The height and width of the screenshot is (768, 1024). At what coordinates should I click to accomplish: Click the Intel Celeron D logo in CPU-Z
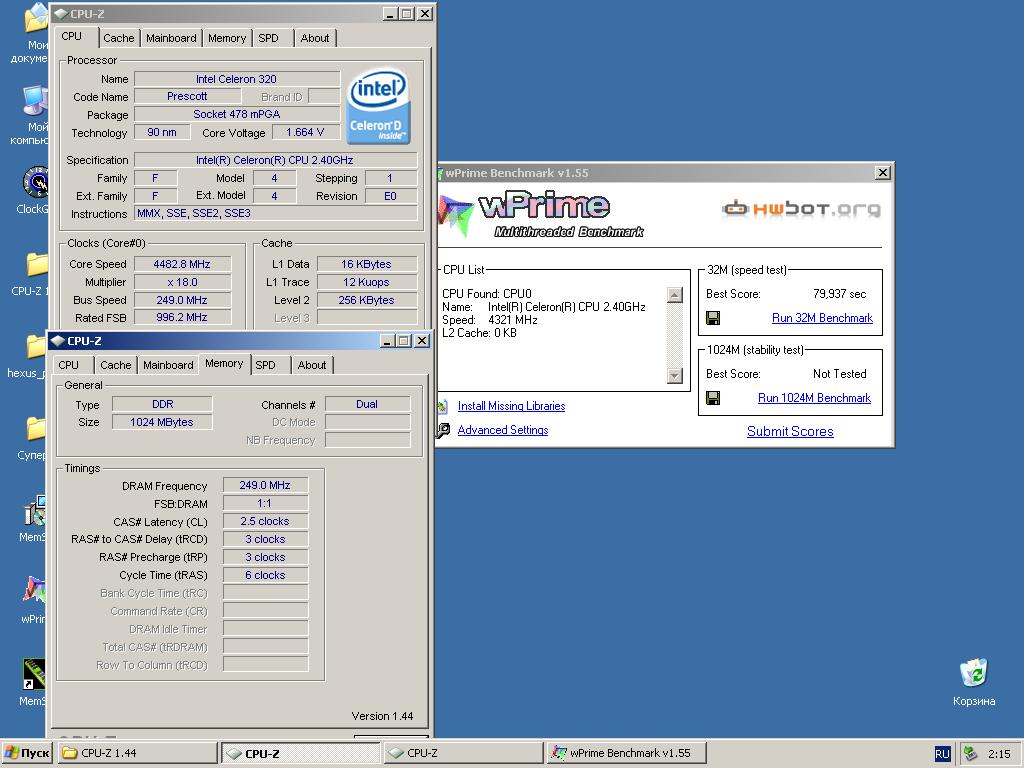pos(378,106)
